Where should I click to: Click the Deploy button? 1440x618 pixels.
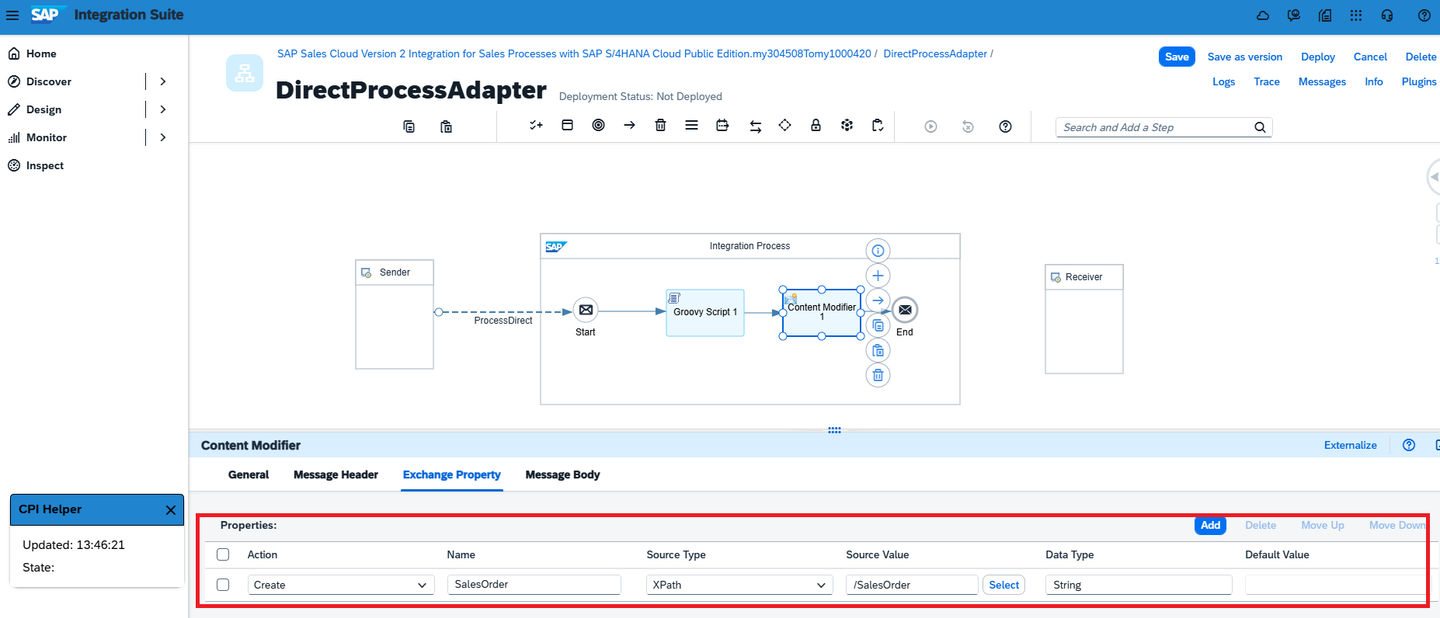coord(1318,57)
